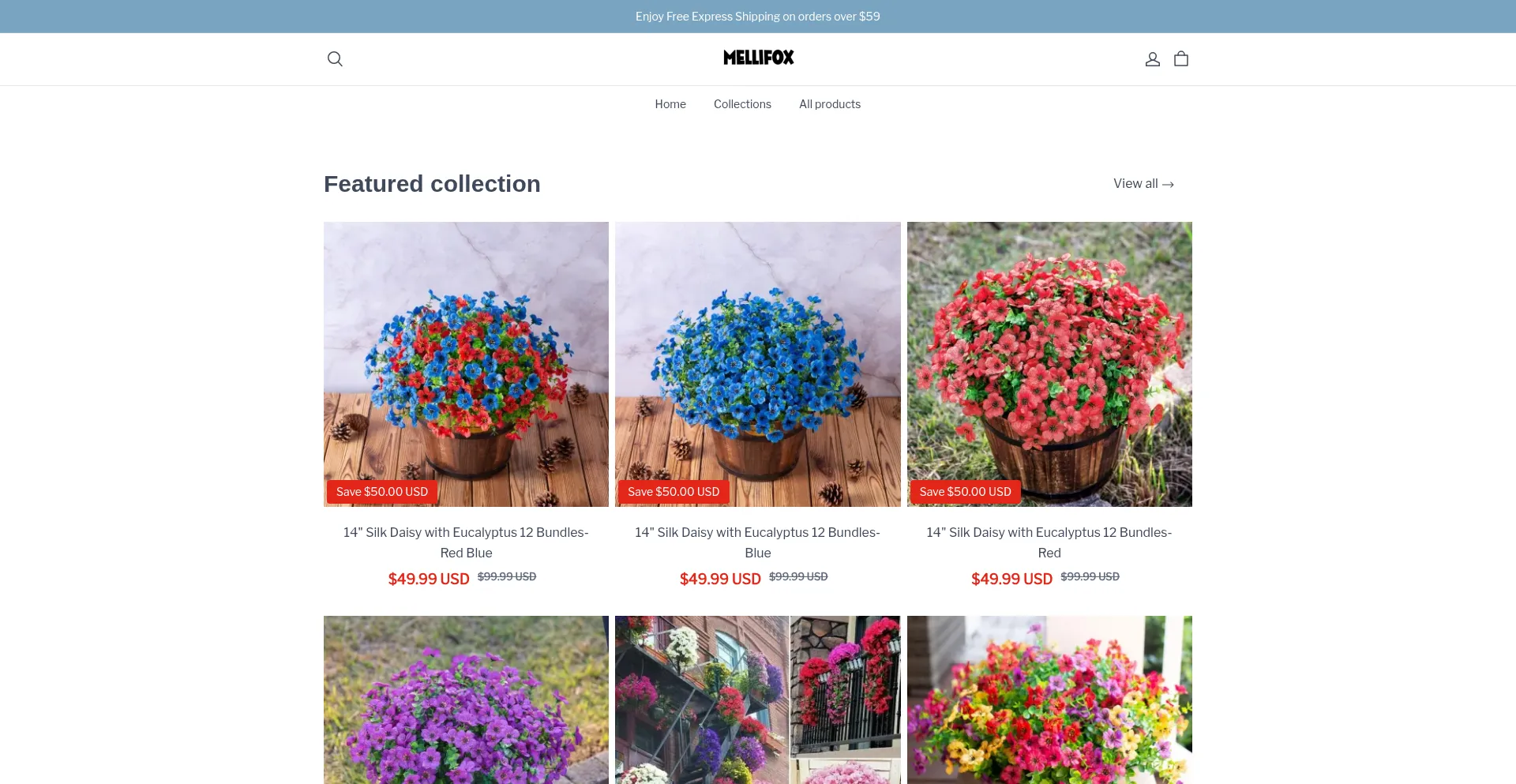1516x784 pixels.
Task: Click the $49.99 USD price under Blue daisy
Action: click(720, 579)
